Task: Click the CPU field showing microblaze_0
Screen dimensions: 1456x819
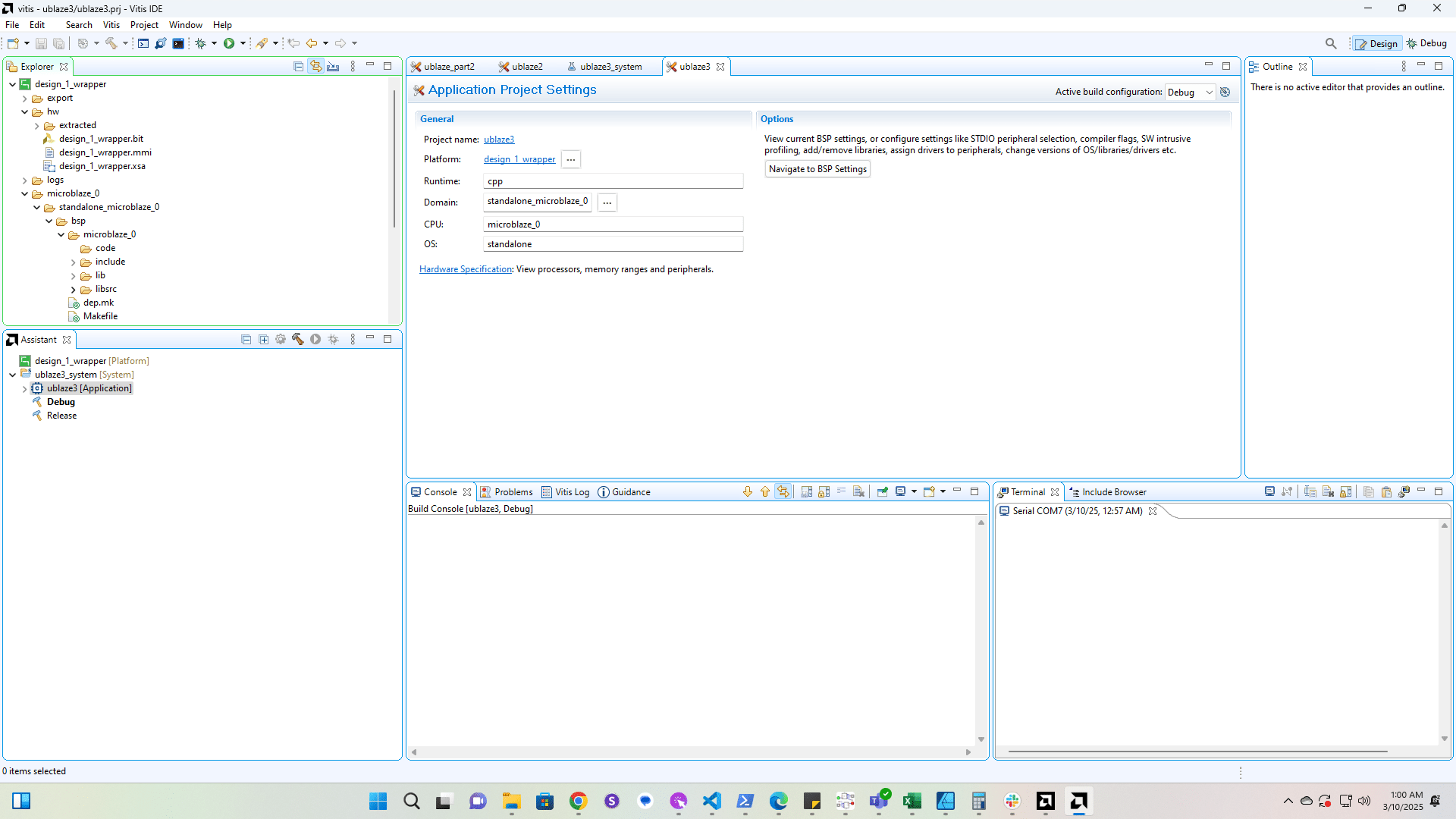Action: (x=613, y=224)
